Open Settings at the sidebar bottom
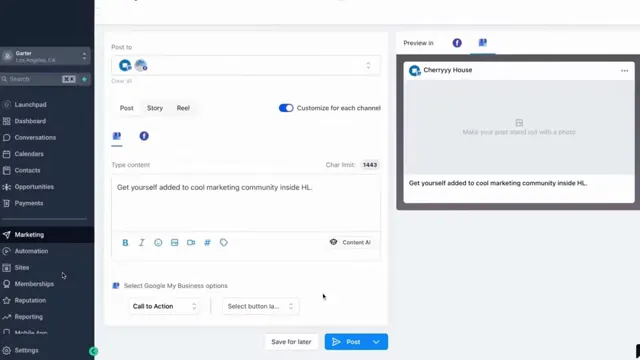This screenshot has width=640, height=360. [26, 350]
